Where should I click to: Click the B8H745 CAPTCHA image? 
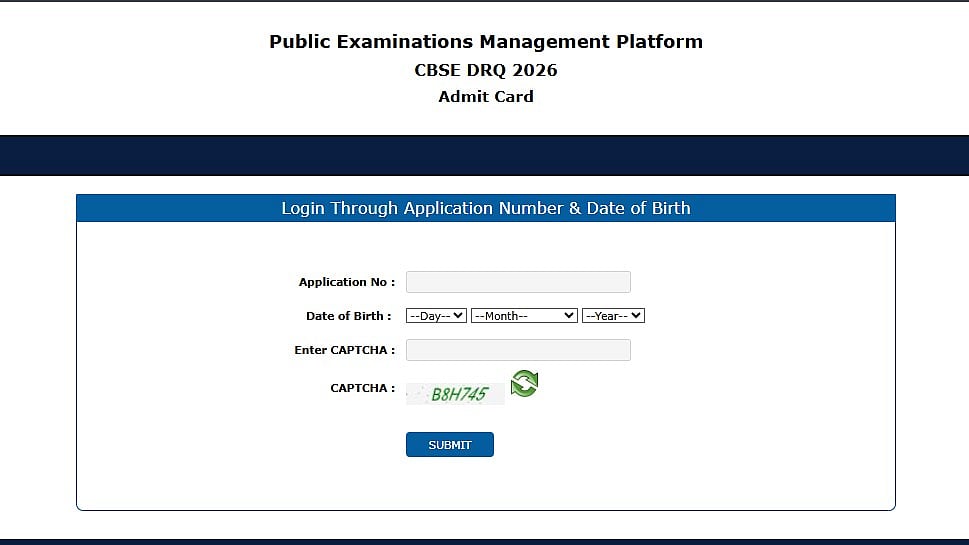456,394
